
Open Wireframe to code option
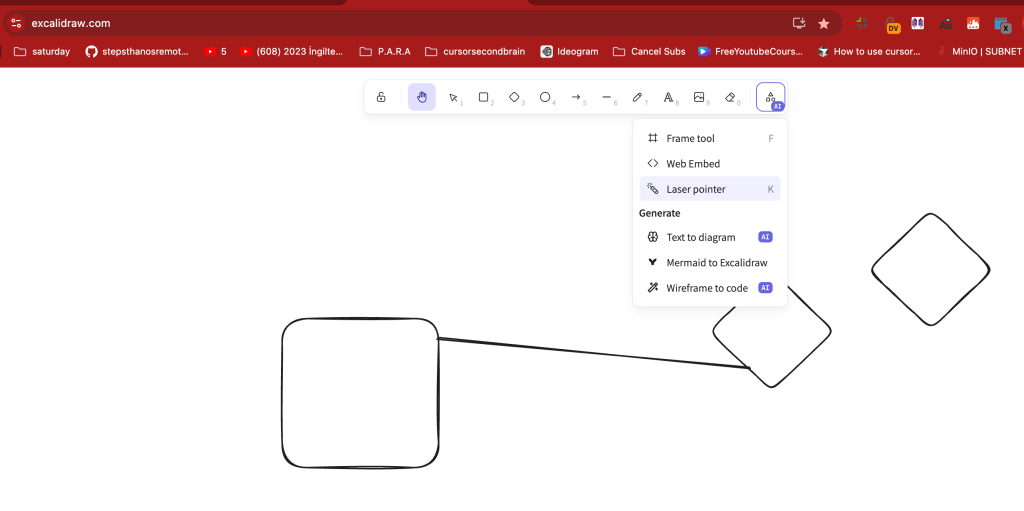click(710, 288)
